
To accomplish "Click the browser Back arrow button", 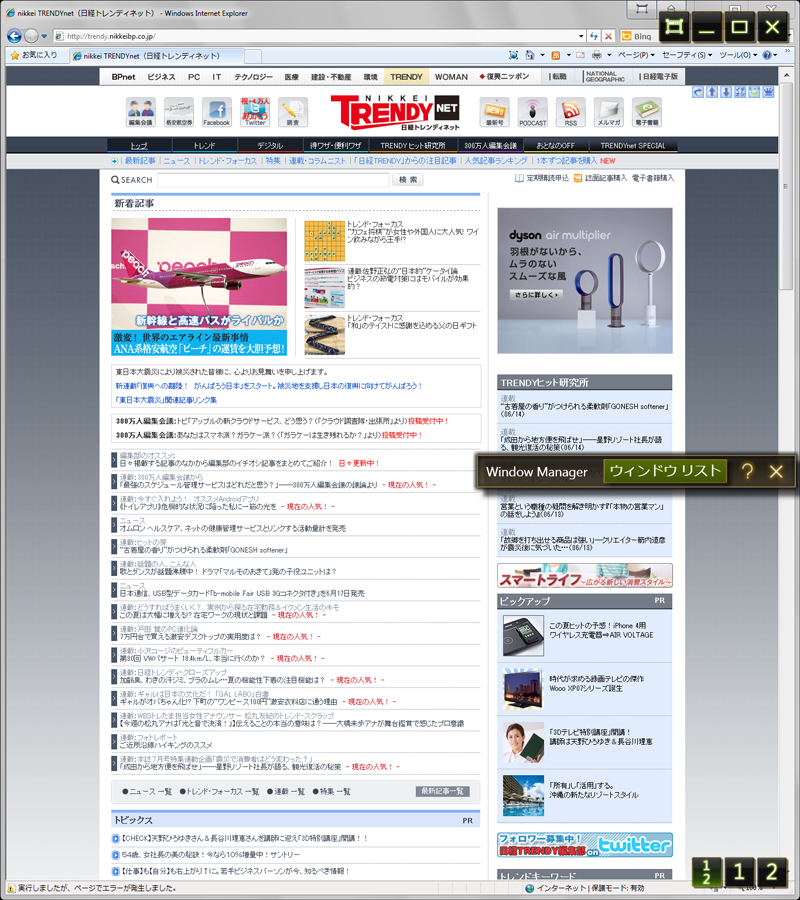I will pos(14,36).
